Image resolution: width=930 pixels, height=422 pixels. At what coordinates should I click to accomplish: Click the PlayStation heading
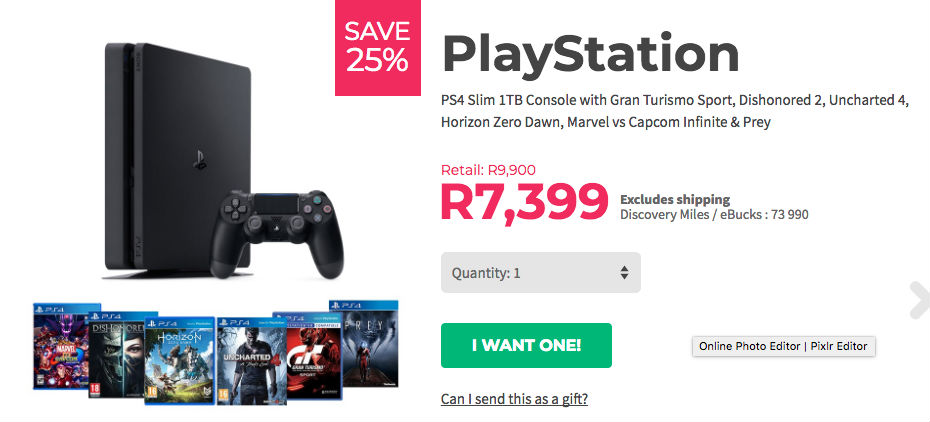click(590, 55)
